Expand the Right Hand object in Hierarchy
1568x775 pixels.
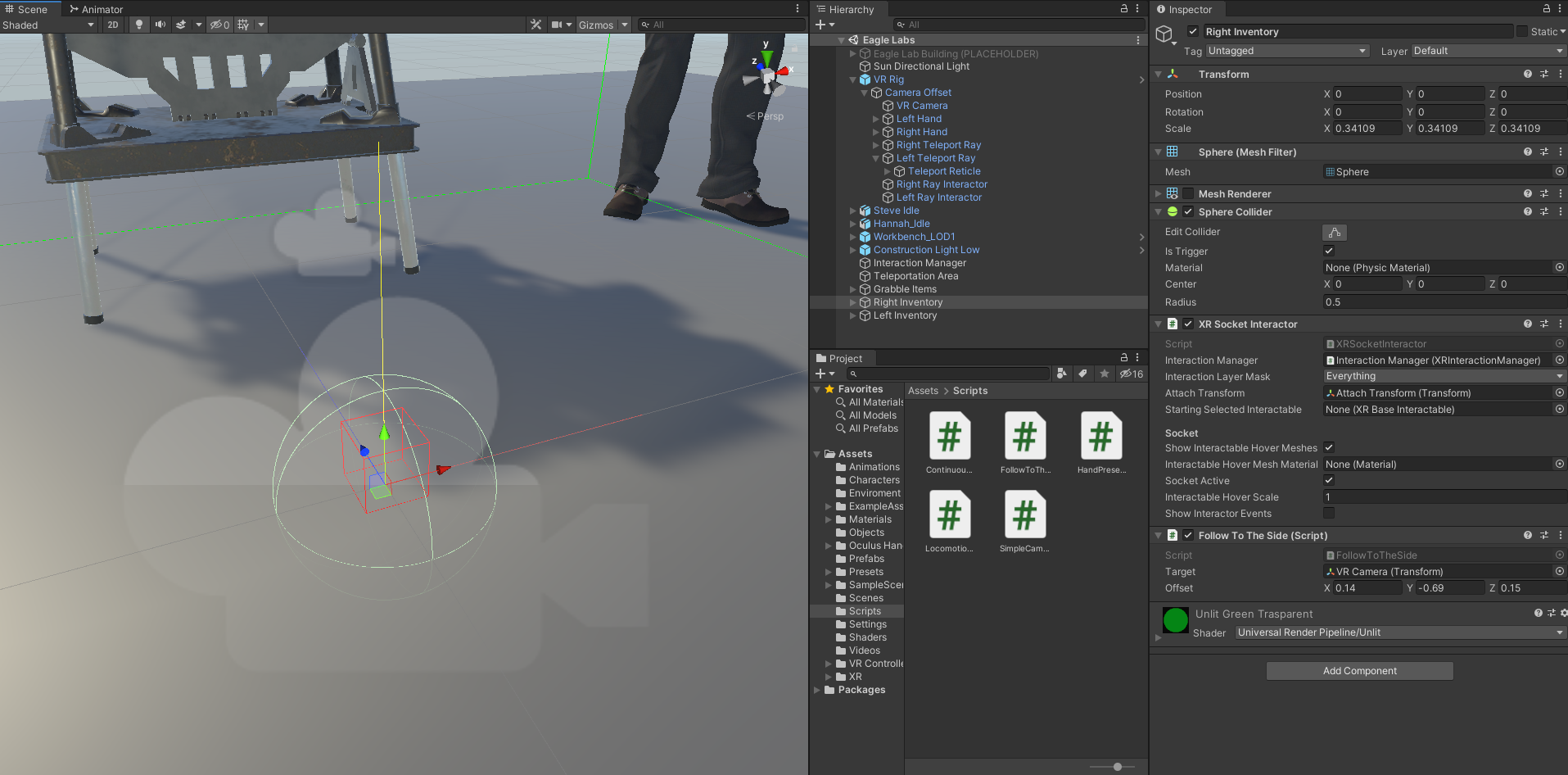coord(875,132)
